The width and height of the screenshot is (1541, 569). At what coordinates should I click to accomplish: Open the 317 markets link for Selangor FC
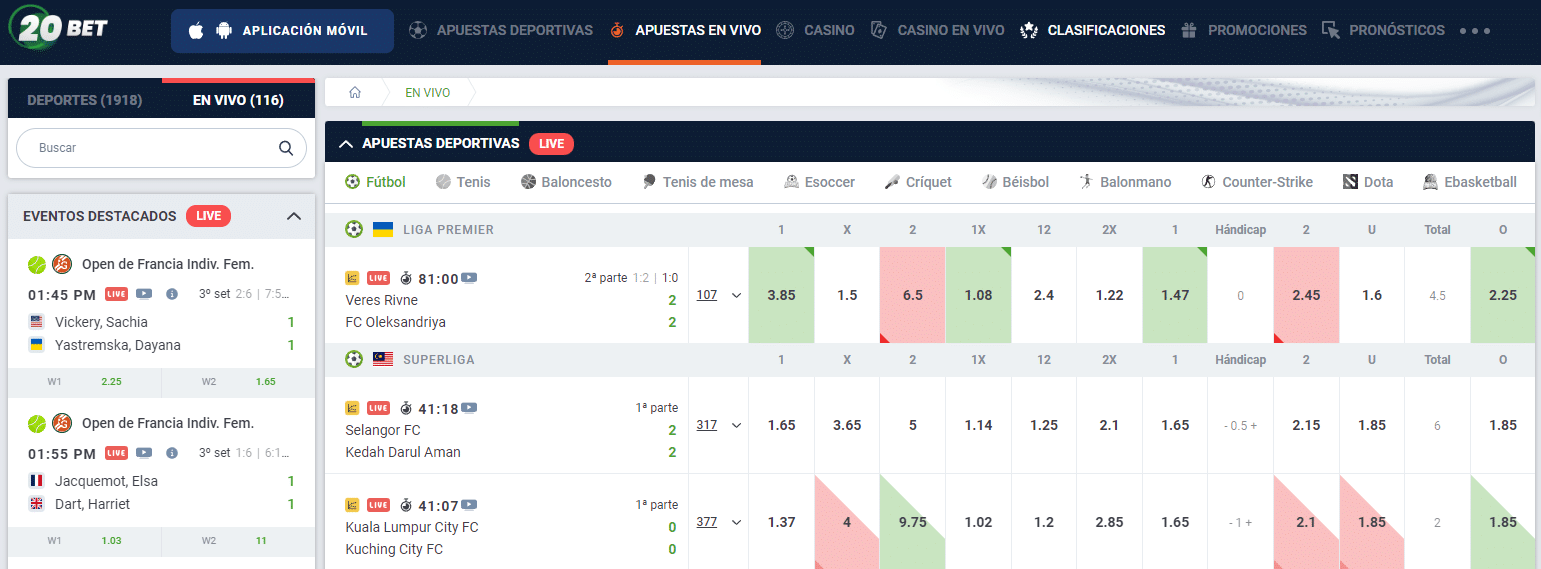[707, 425]
